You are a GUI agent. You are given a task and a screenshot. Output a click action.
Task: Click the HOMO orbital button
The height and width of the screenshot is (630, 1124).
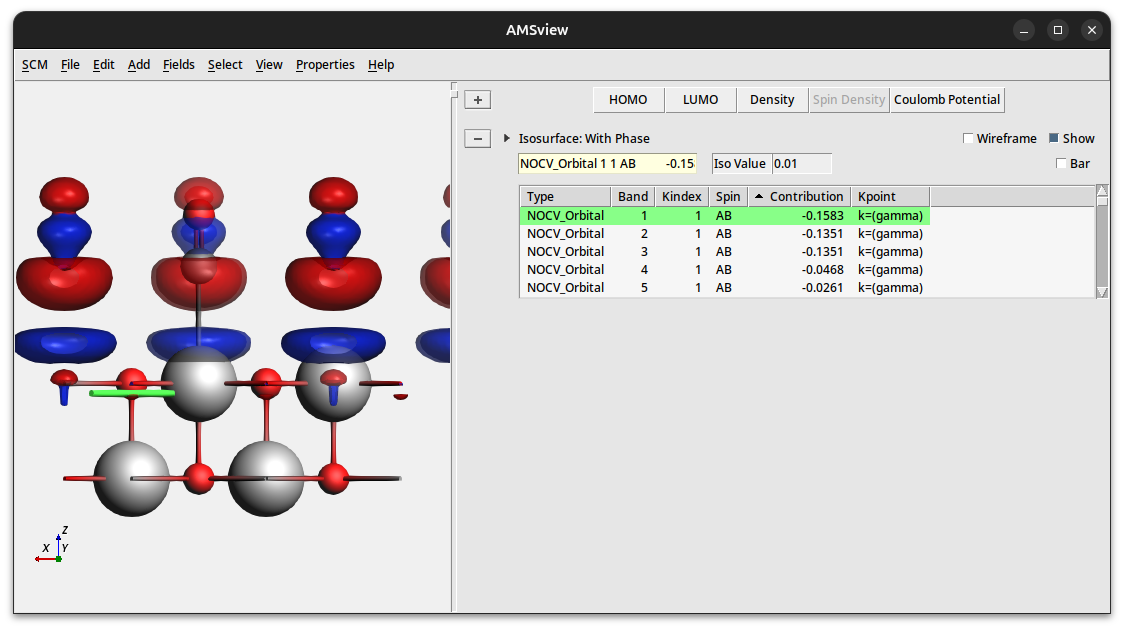(628, 99)
